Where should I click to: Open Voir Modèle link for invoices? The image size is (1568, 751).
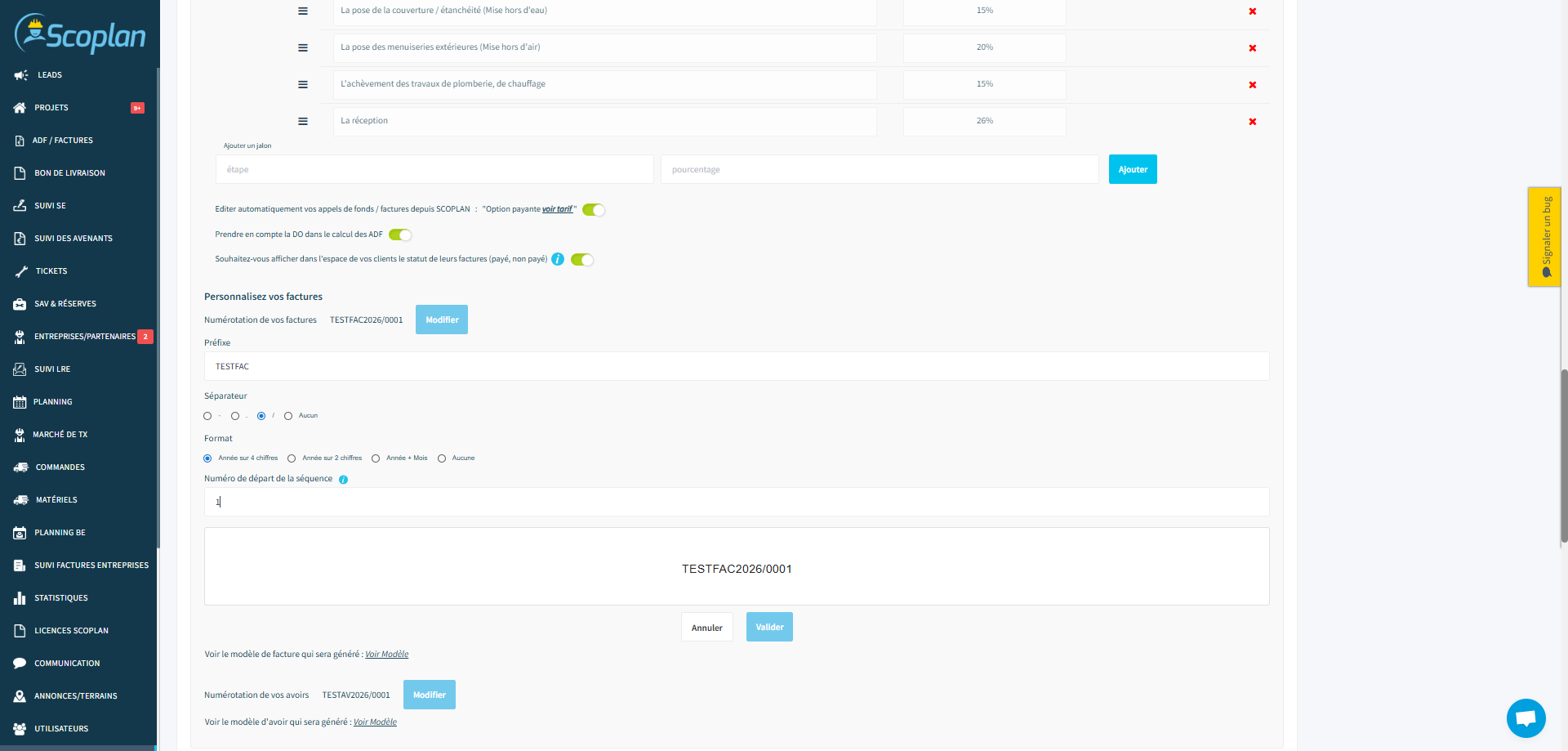(386, 655)
